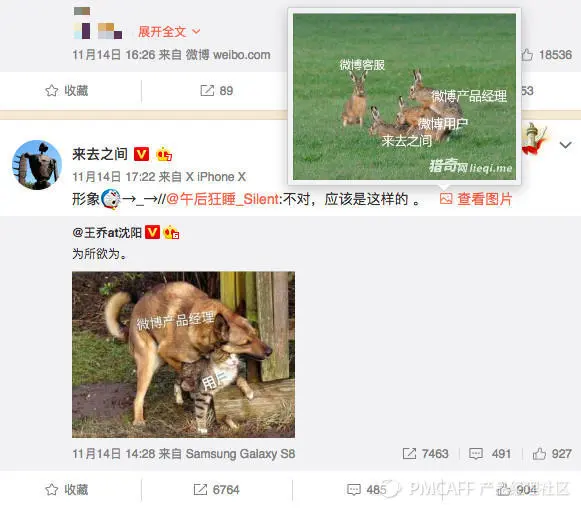The width and height of the screenshot is (581, 509).
Task: Open the 来去之间 user avatar
Action: pyautogui.click(x=37, y=165)
